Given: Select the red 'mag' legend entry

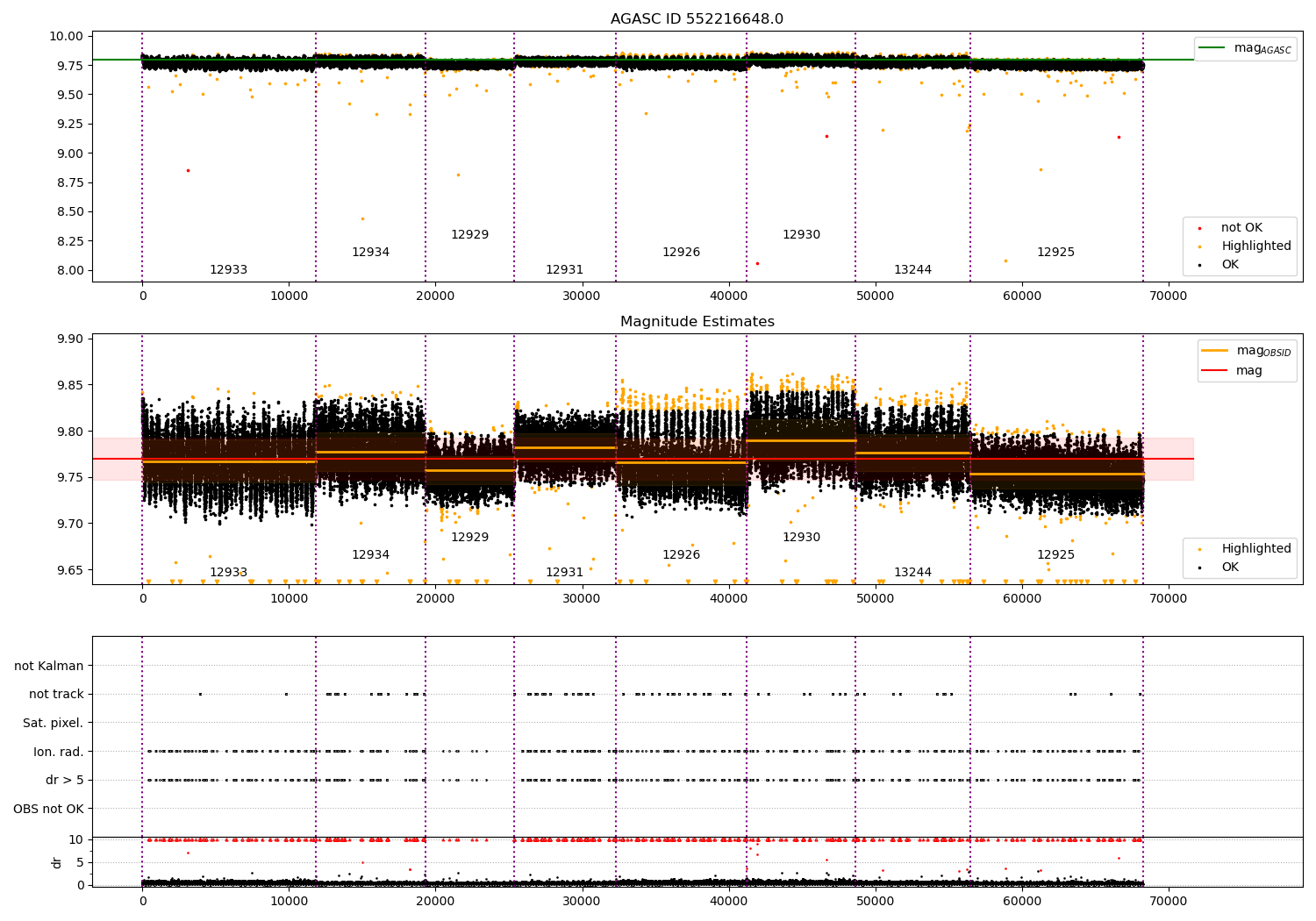Looking at the screenshot, I should (x=1232, y=370).
